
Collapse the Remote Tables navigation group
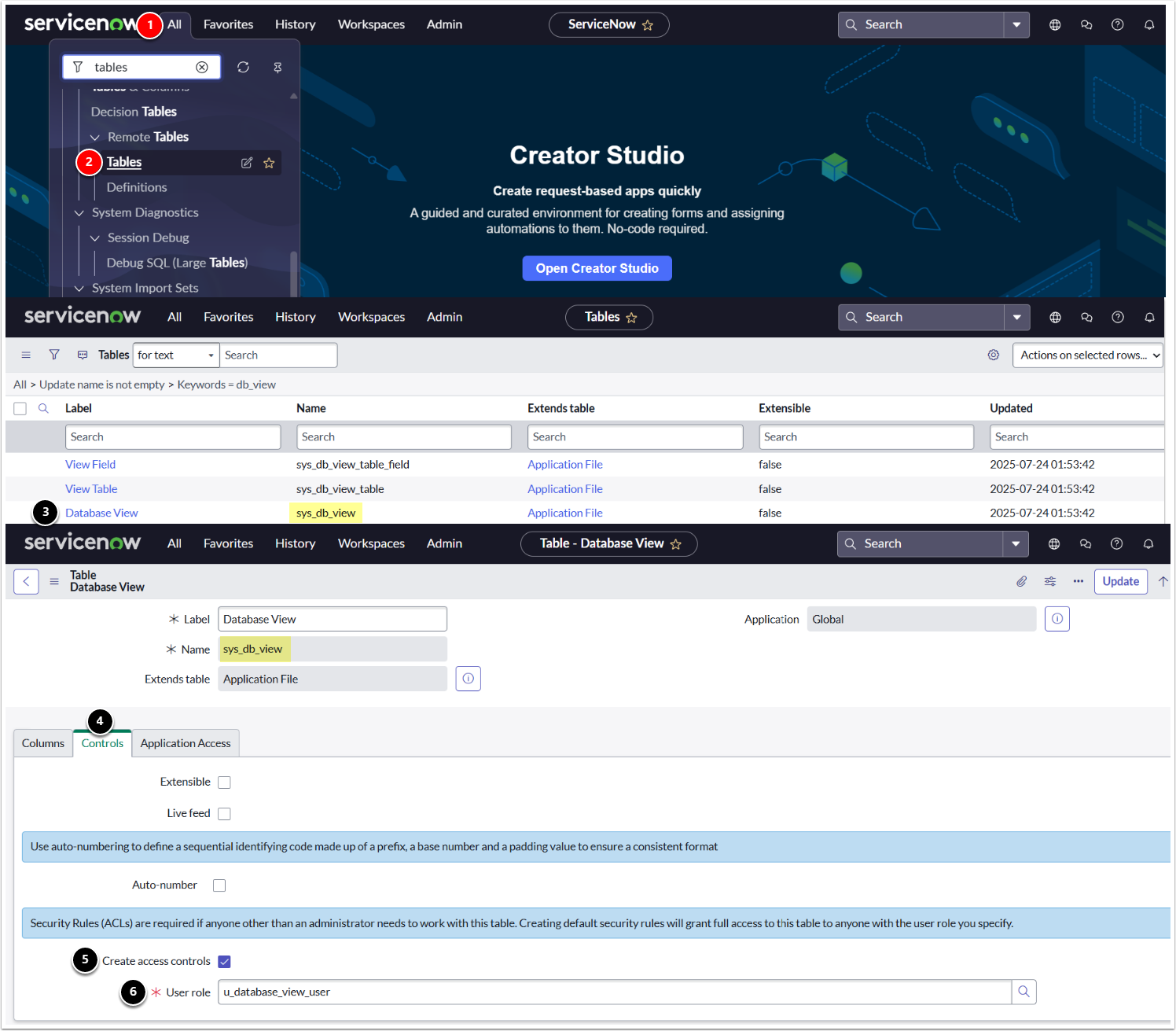95,138
